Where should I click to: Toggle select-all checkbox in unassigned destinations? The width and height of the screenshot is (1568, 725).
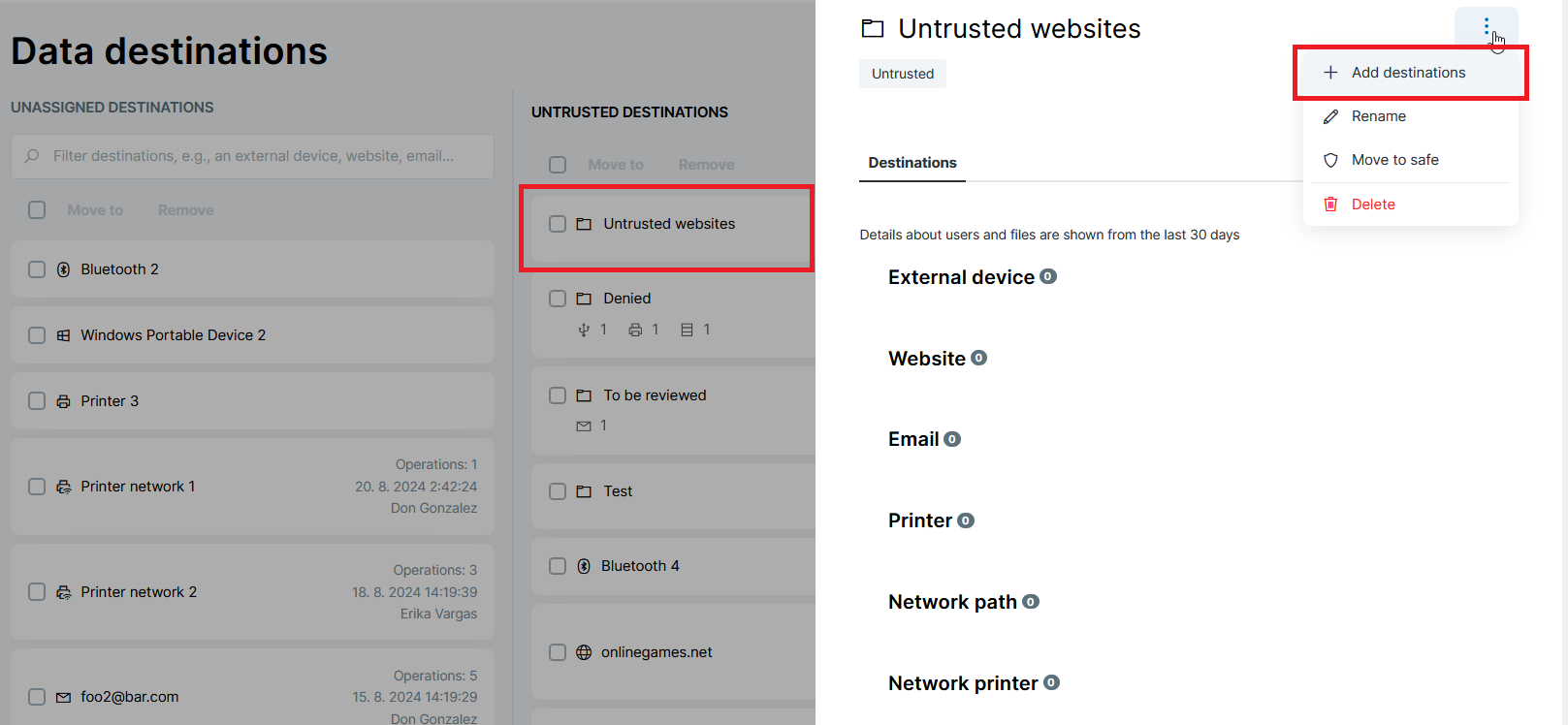click(x=37, y=210)
